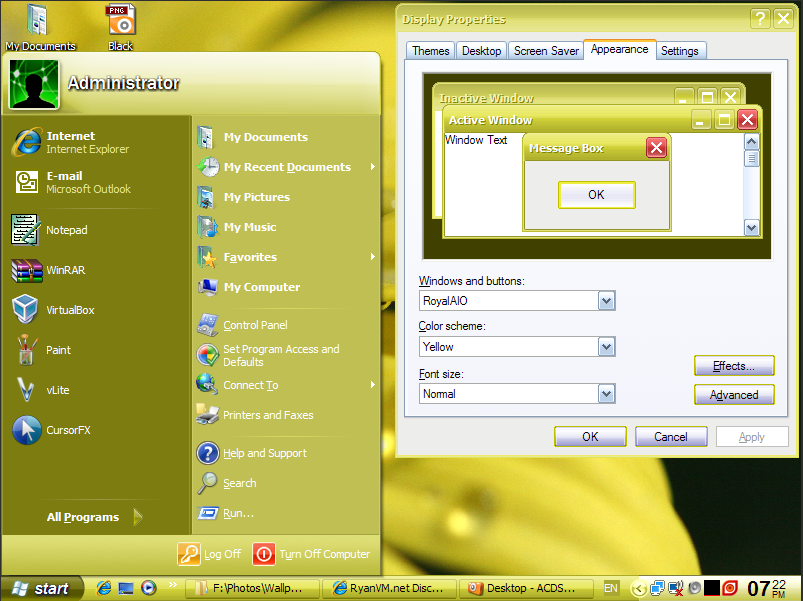This screenshot has height=601, width=803.
Task: Launch CursorFX from Start menu
Action: (96, 430)
